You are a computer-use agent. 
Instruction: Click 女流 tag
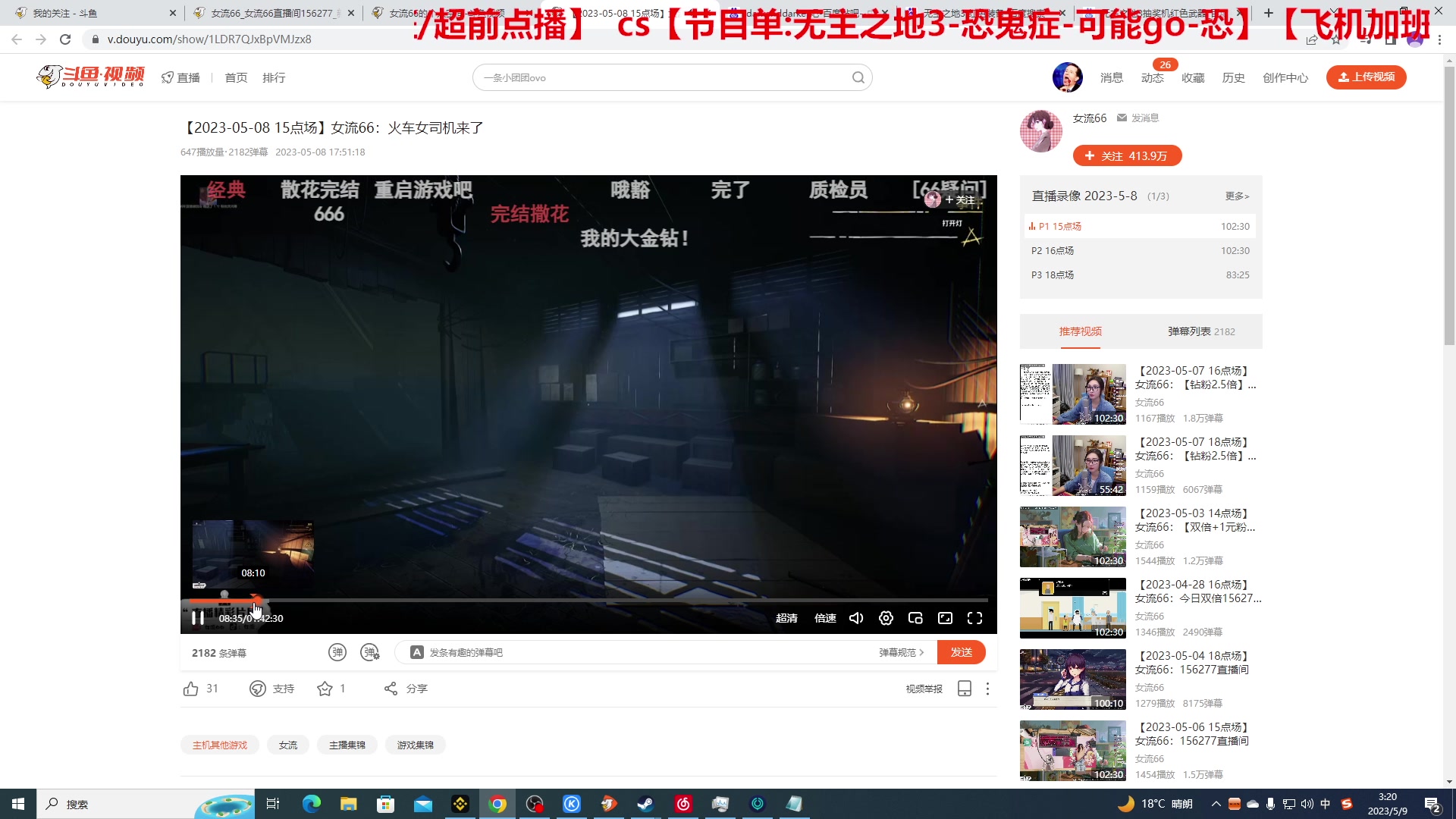point(288,745)
